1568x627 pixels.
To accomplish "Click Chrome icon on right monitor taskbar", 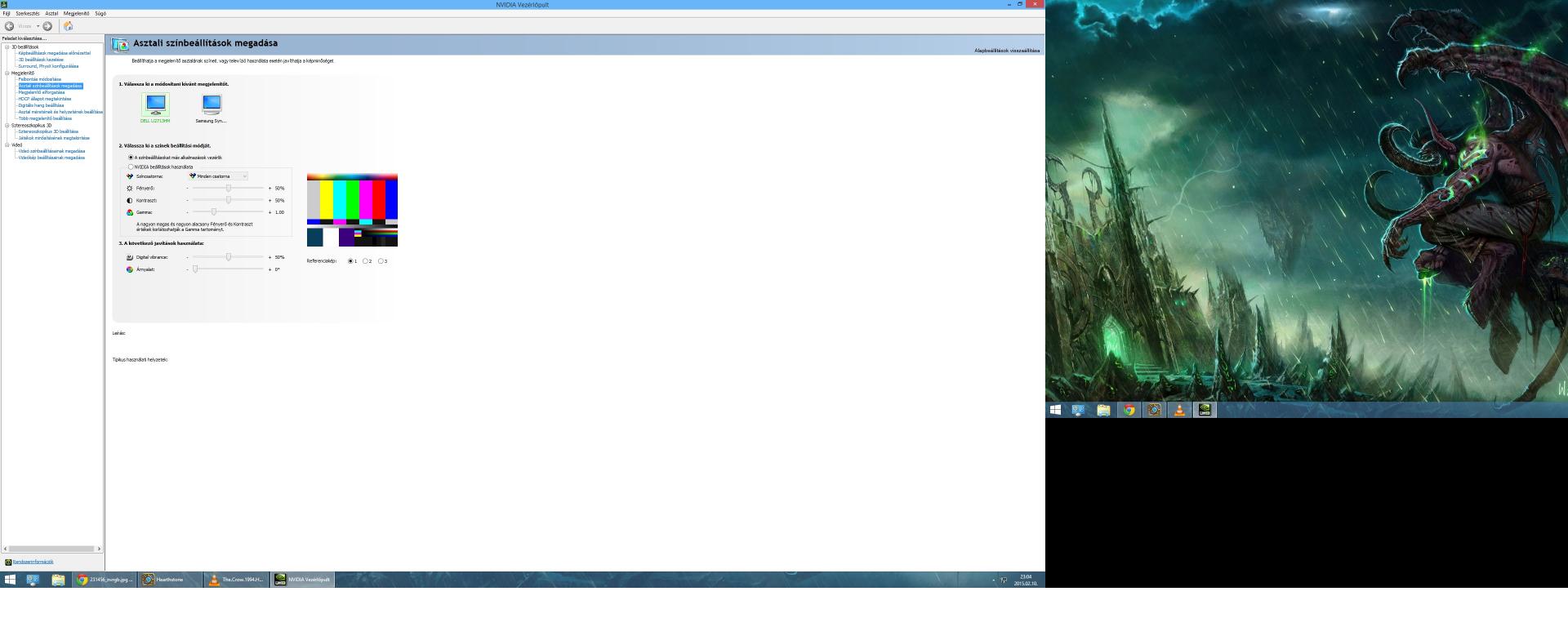I will tap(1129, 410).
